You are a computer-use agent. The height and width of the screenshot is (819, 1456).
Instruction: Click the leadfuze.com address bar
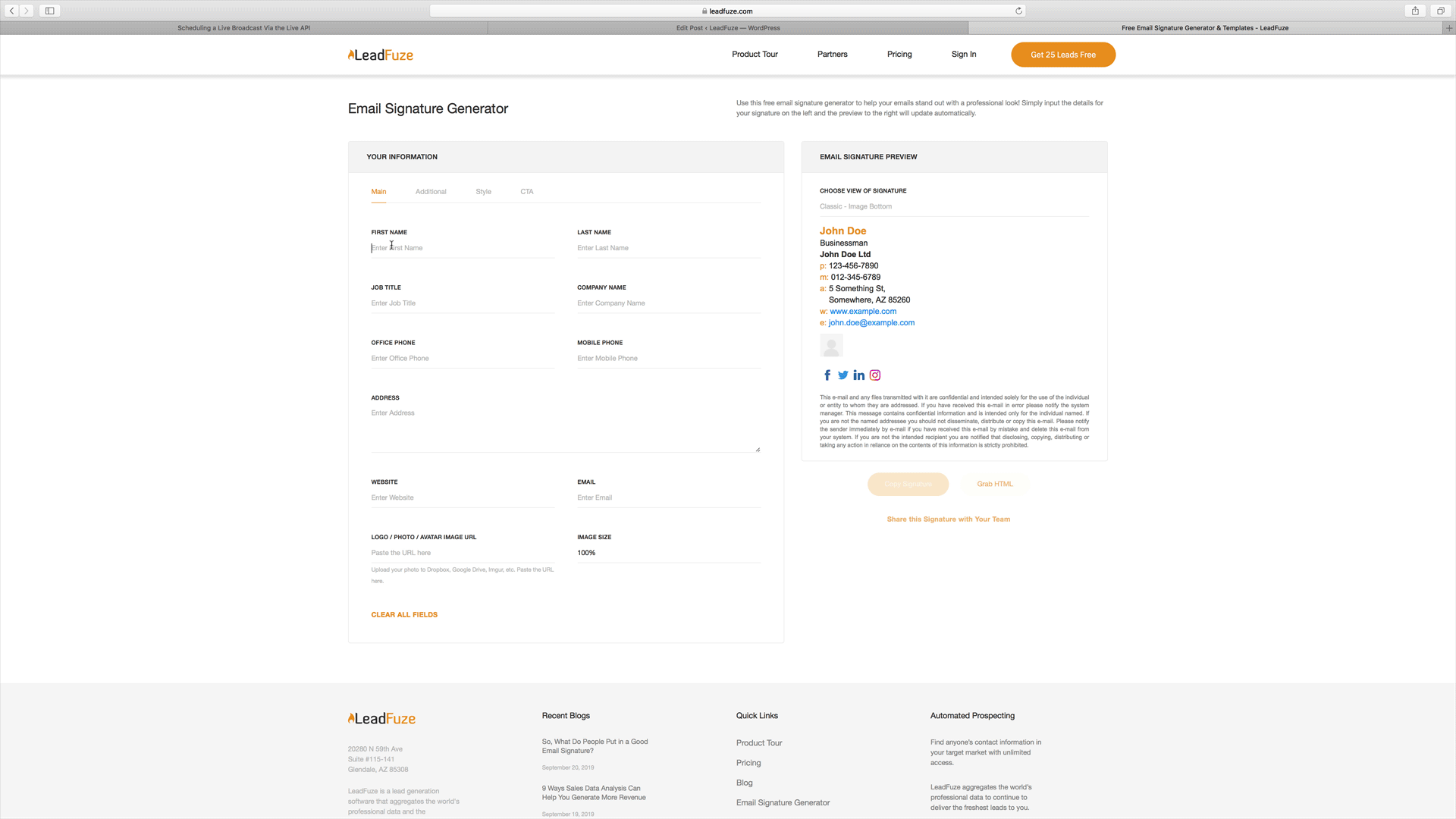tap(727, 11)
